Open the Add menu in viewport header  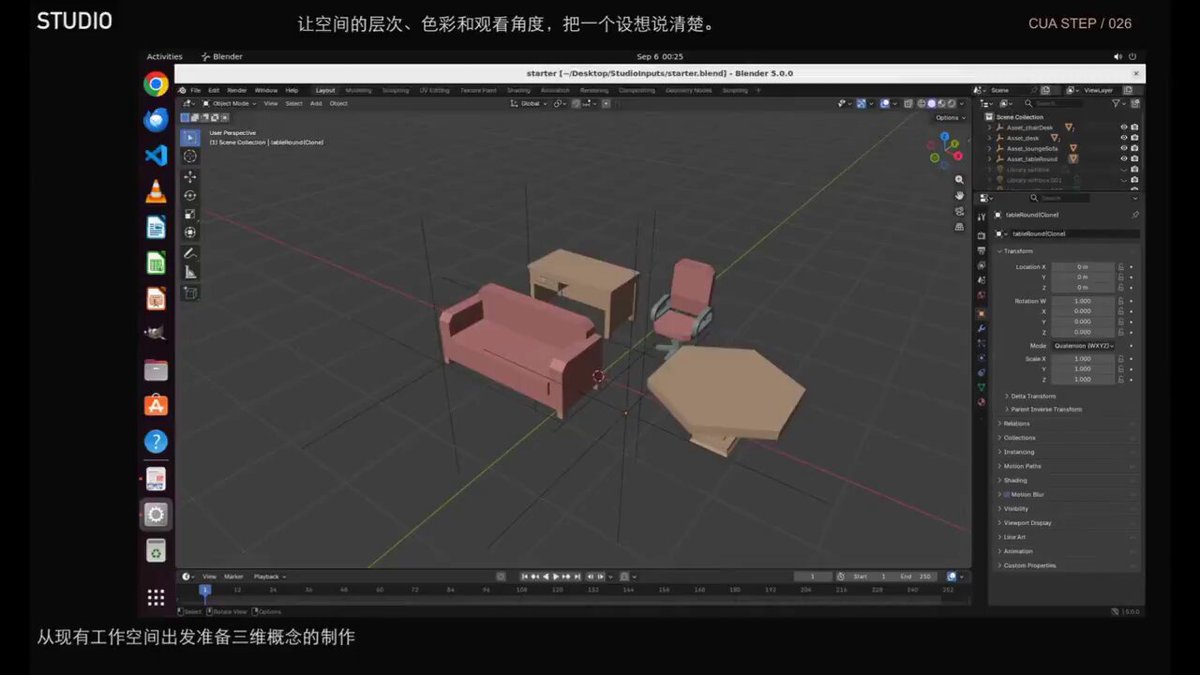pyautogui.click(x=316, y=103)
